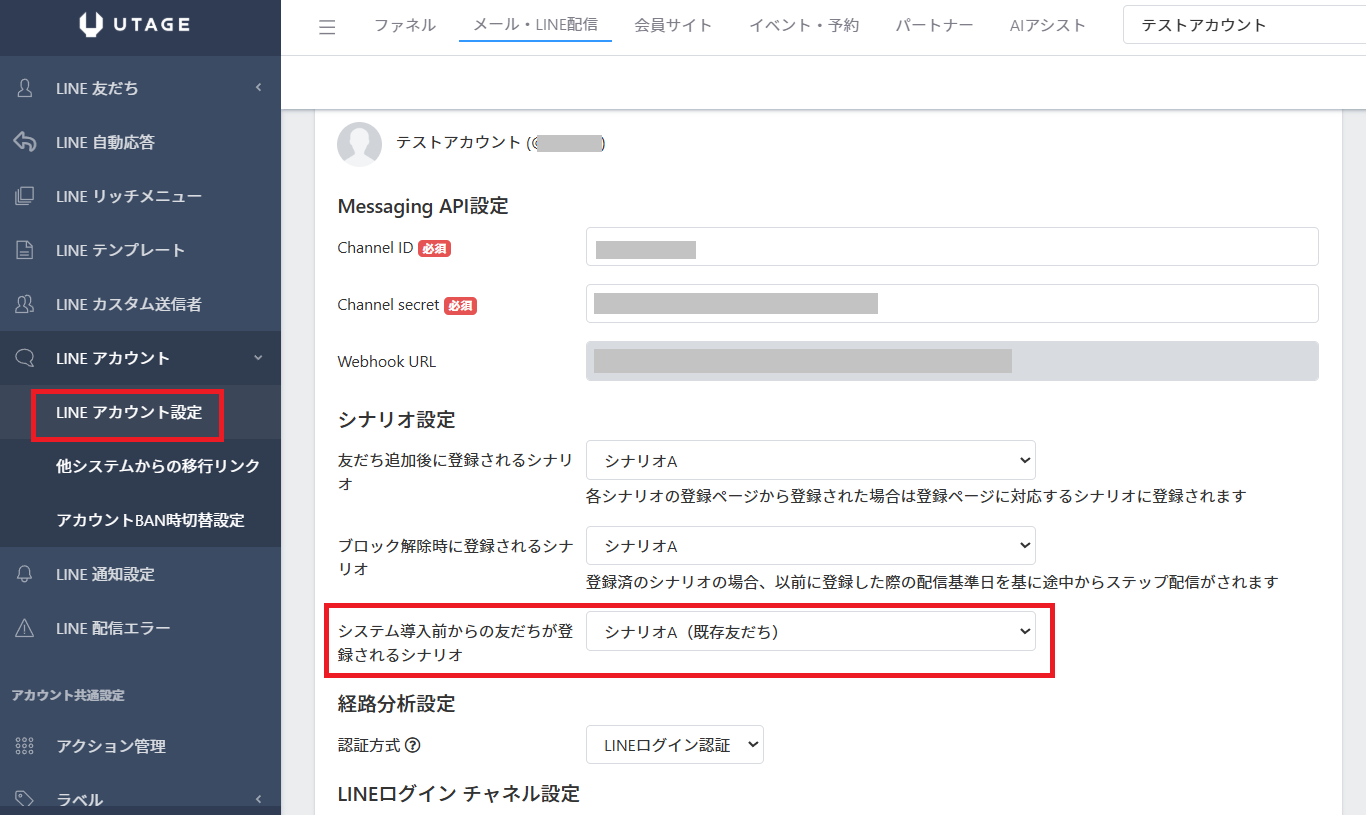This screenshot has width=1366, height=815.
Task: Click the hamburger menu icon
Action: click(327, 27)
